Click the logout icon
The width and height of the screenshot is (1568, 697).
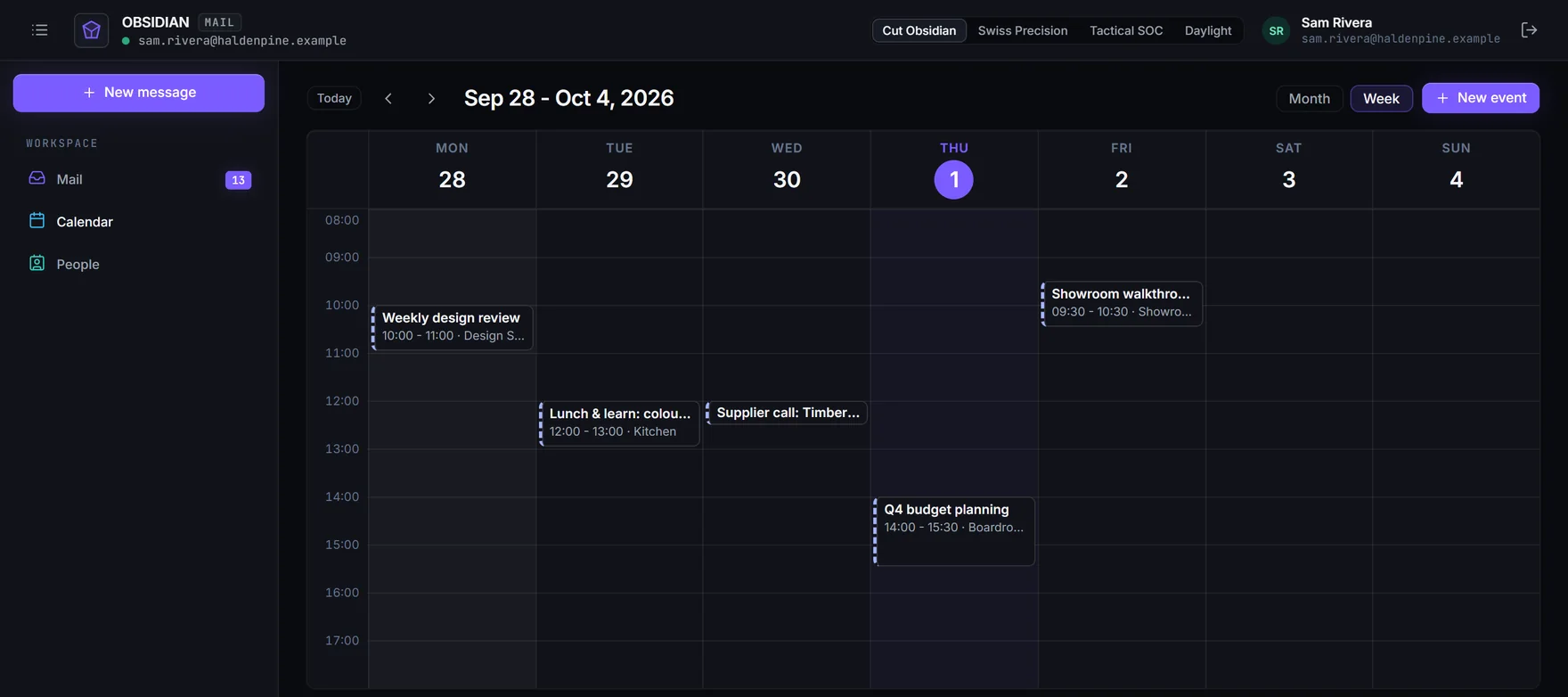[1529, 30]
